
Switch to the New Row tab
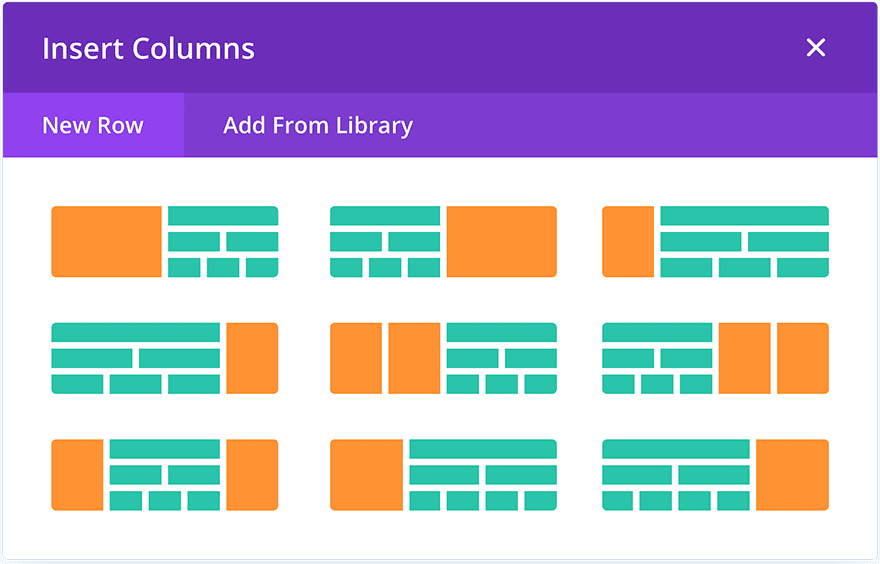tap(93, 126)
